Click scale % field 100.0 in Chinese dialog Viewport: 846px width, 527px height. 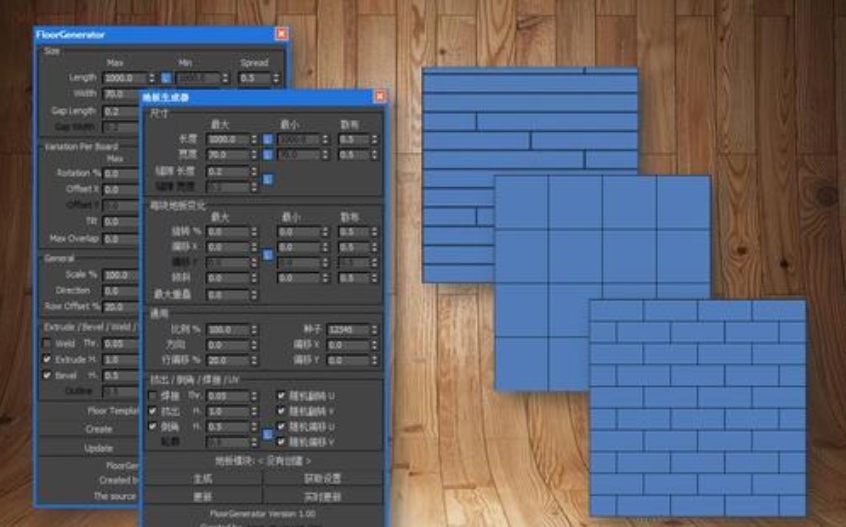(228, 329)
